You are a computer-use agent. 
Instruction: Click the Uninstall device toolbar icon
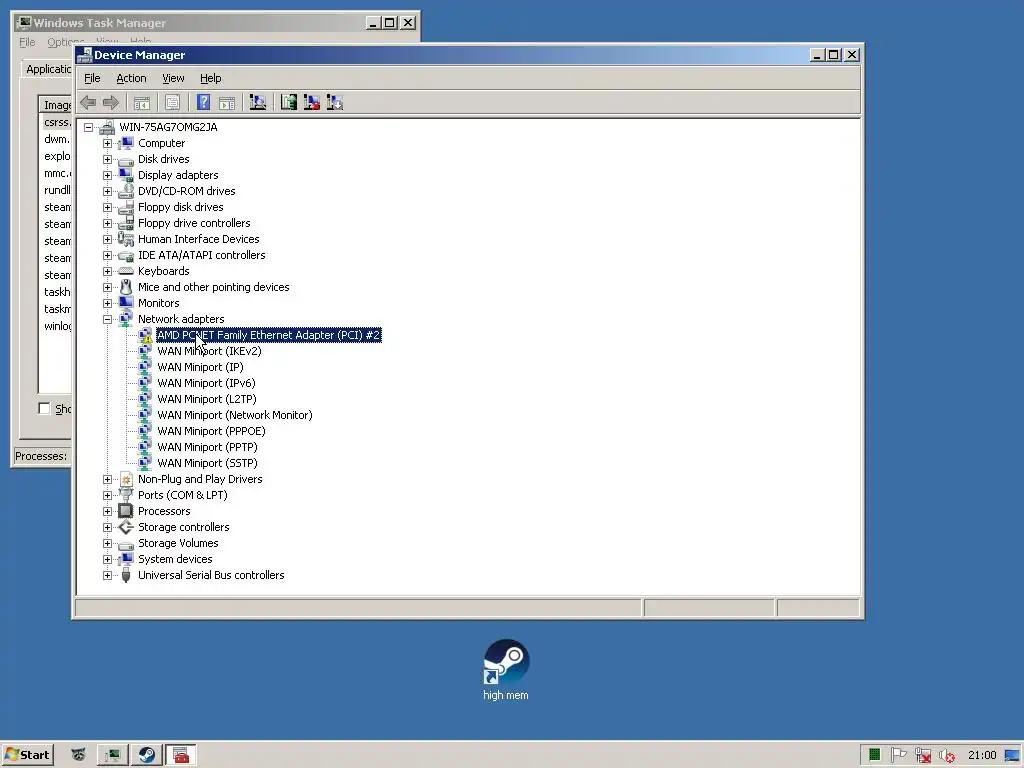tap(312, 103)
